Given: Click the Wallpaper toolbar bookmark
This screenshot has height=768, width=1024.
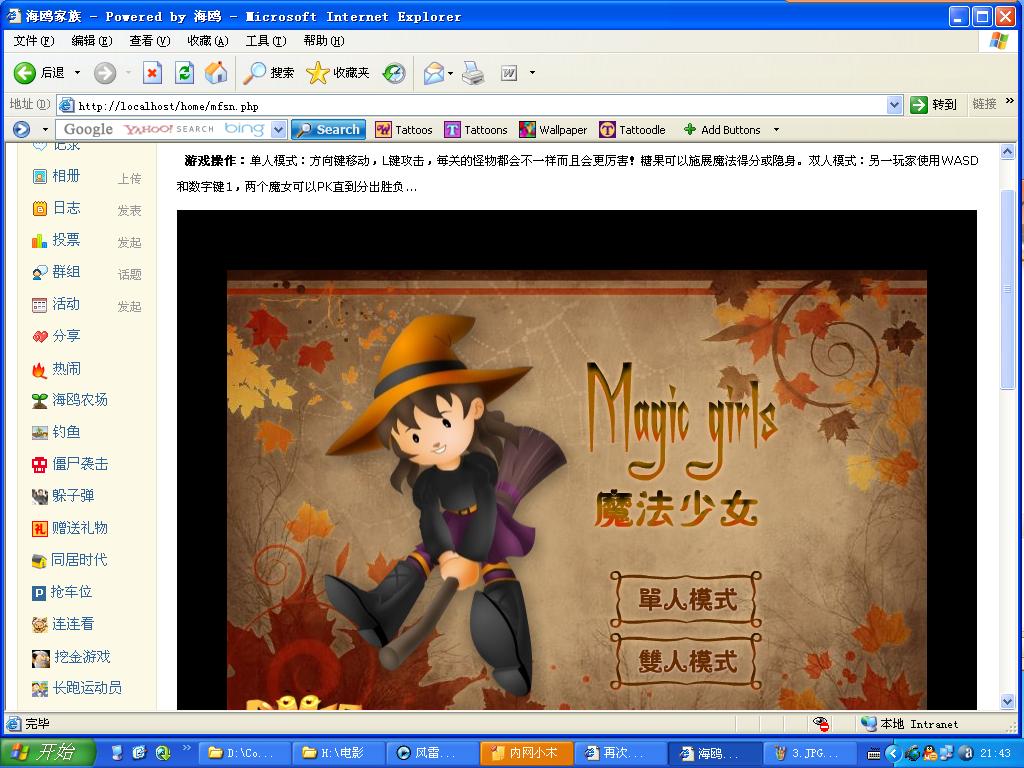Looking at the screenshot, I should (553, 130).
